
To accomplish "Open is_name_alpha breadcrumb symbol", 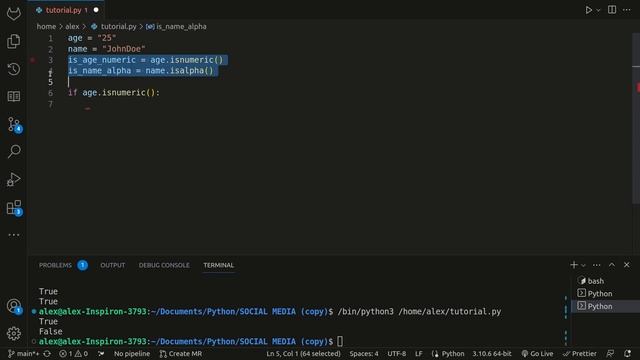I will click(x=176, y=27).
